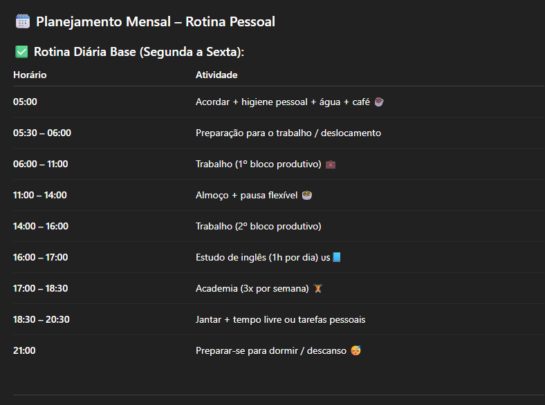Click the Horário column header

(x=30, y=75)
